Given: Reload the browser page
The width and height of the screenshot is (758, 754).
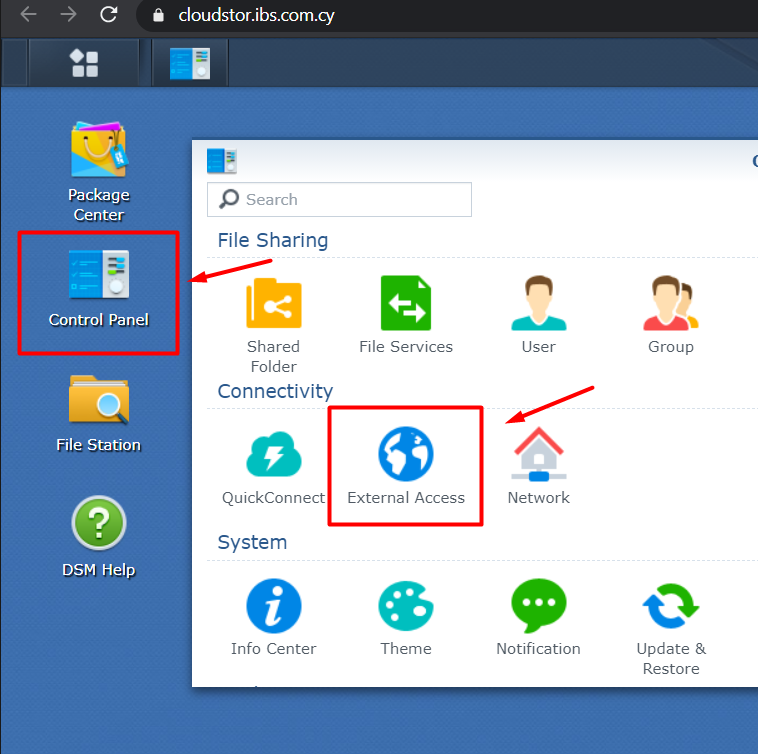Looking at the screenshot, I should coord(109,15).
